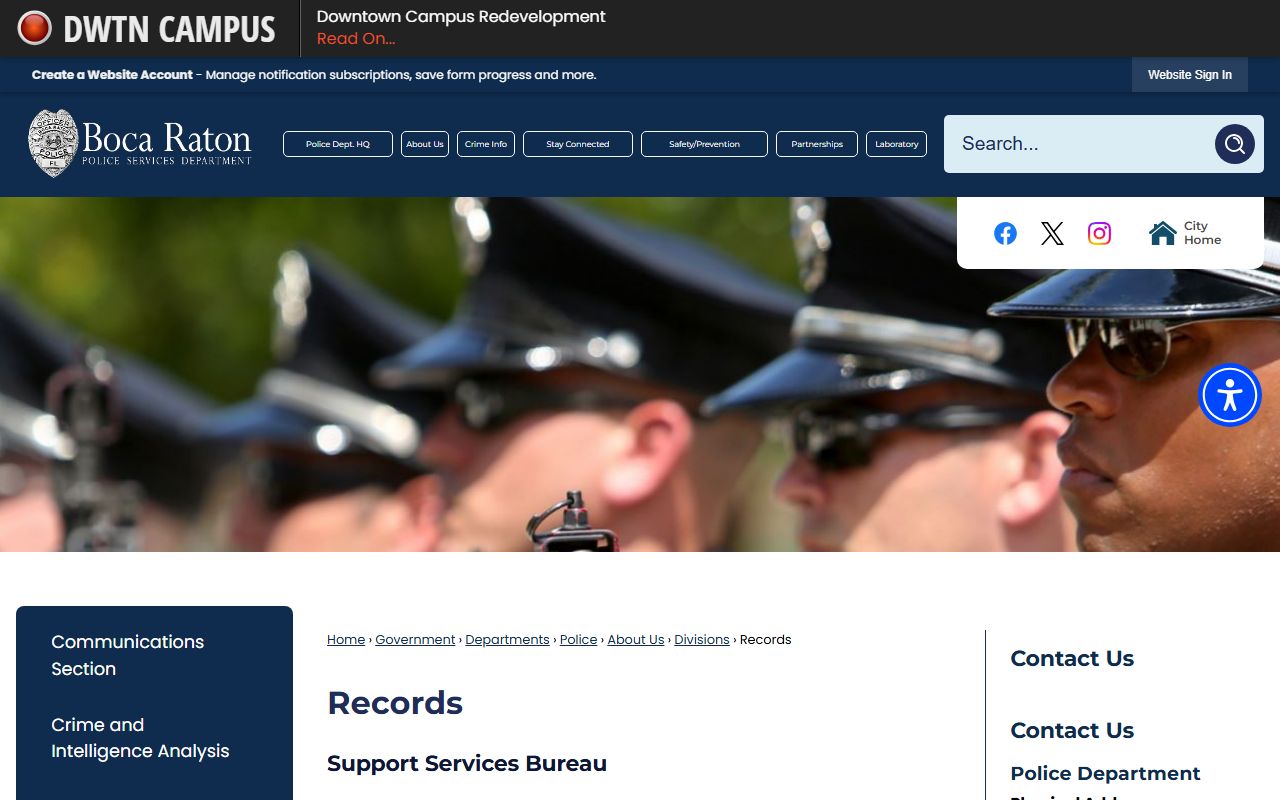
Task: Click the officers banner photo
Action: (640, 375)
